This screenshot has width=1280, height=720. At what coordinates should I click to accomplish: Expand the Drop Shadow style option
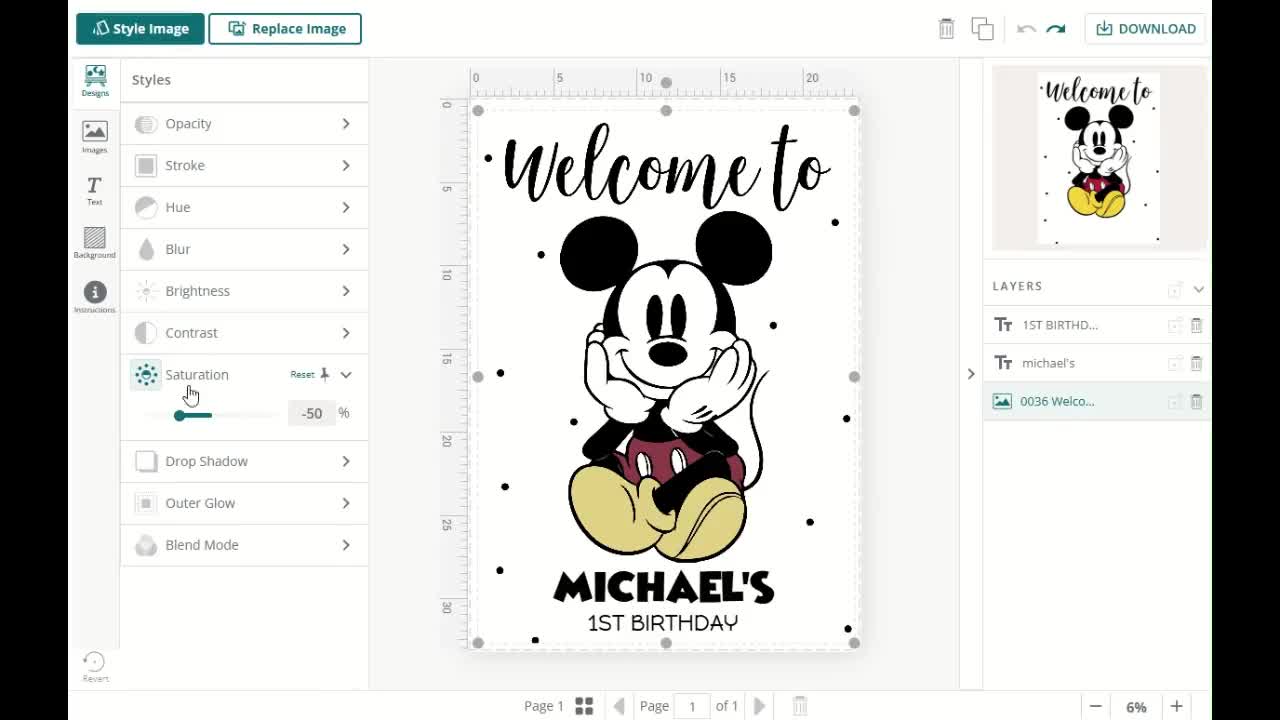click(x=244, y=462)
